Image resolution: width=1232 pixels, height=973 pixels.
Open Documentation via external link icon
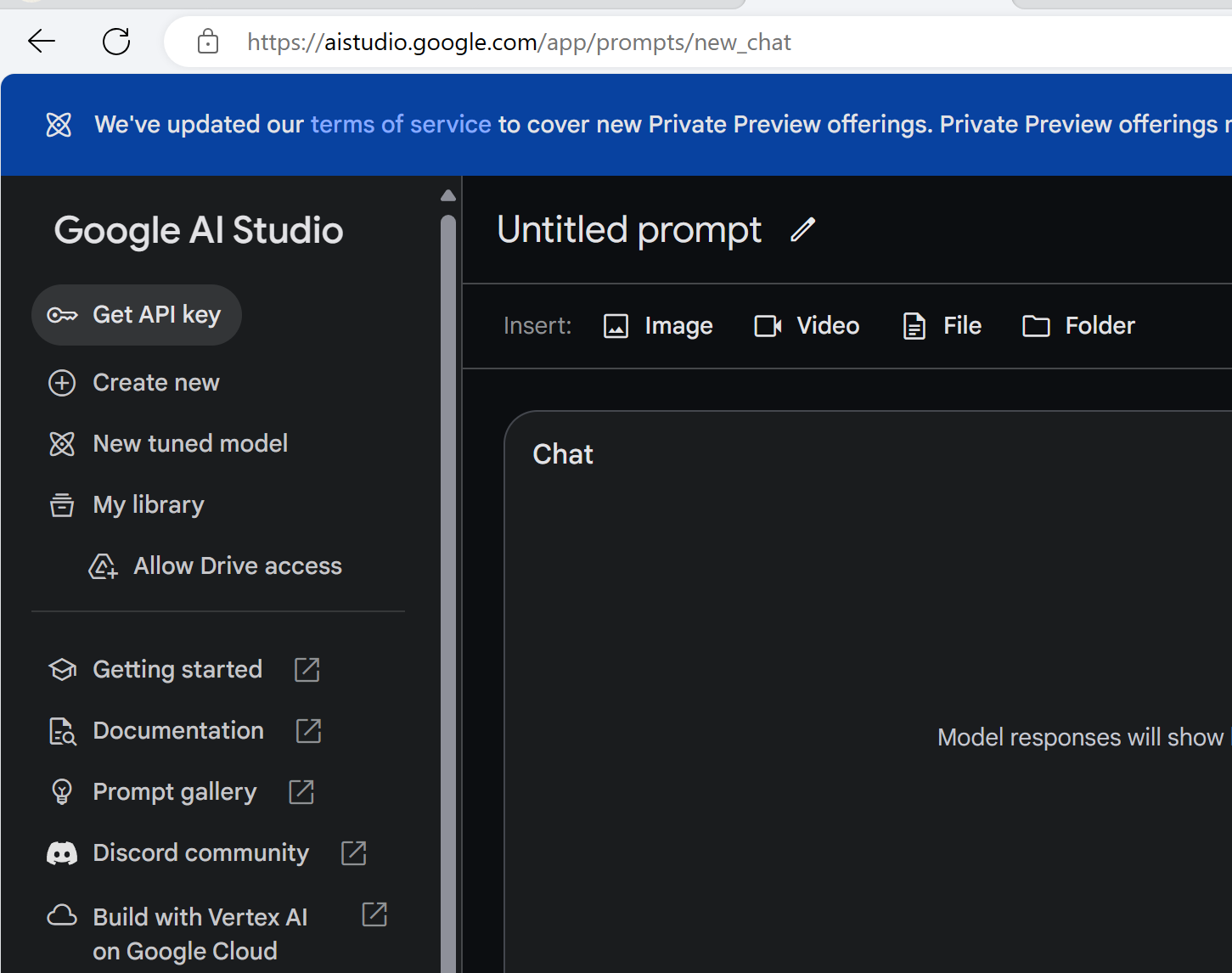pyautogui.click(x=308, y=731)
